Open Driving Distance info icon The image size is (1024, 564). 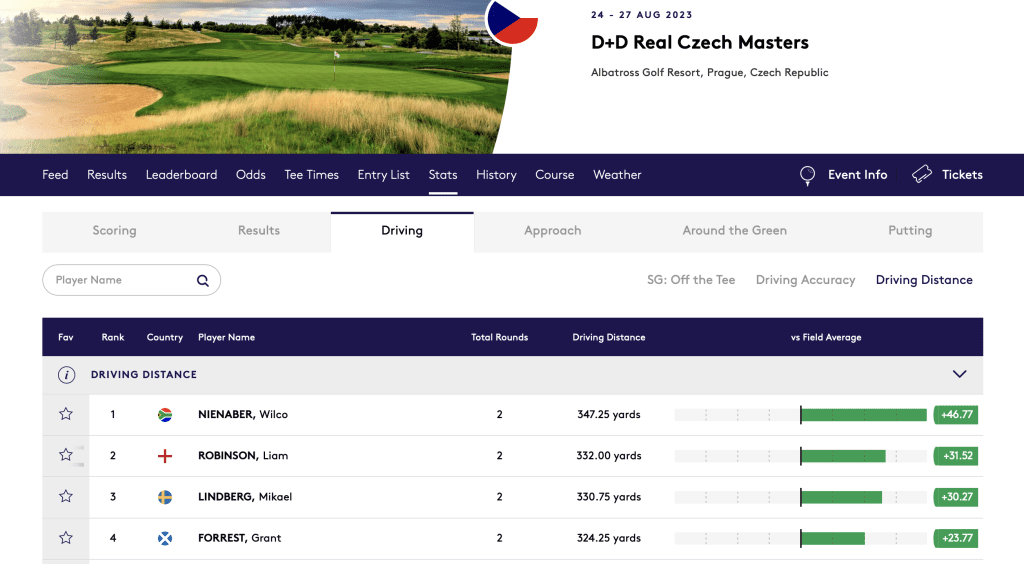[x=66, y=375]
